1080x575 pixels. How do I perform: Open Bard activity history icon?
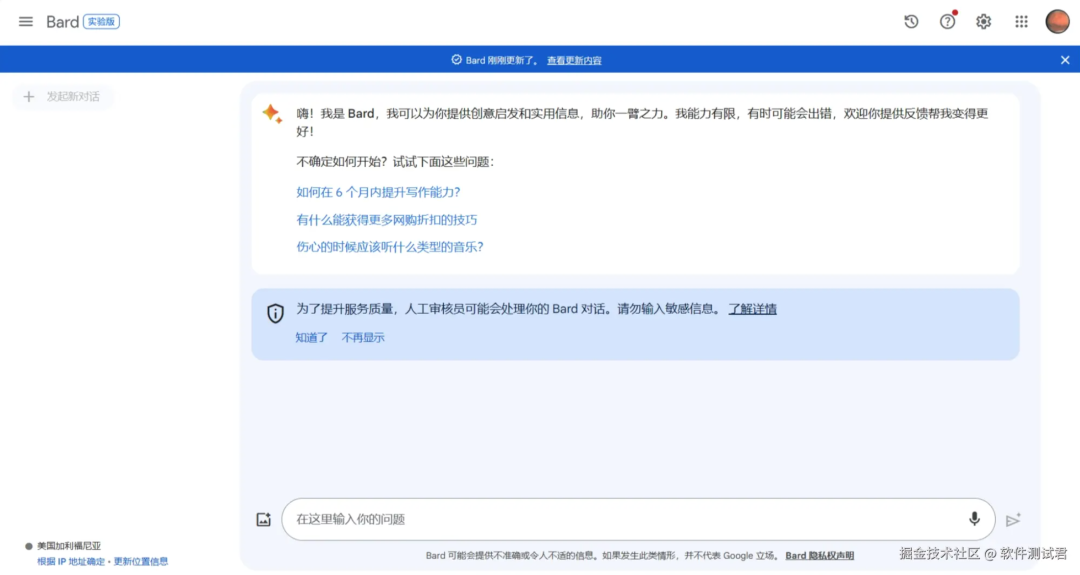click(x=911, y=22)
